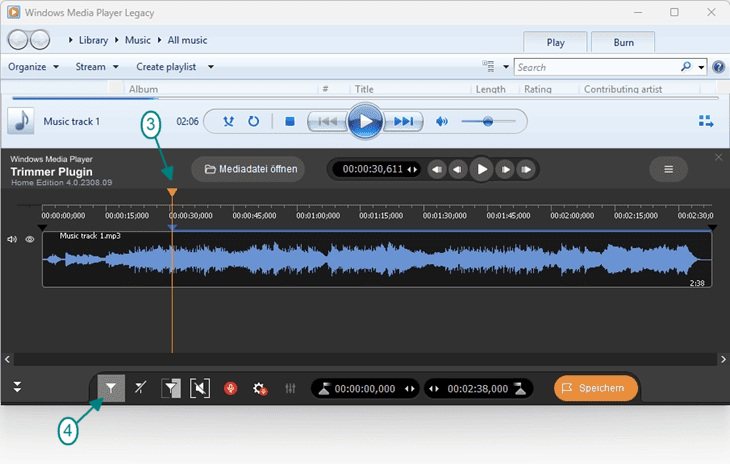The image size is (730, 464).
Task: Click the mute selection speaker icon
Action: point(200,388)
